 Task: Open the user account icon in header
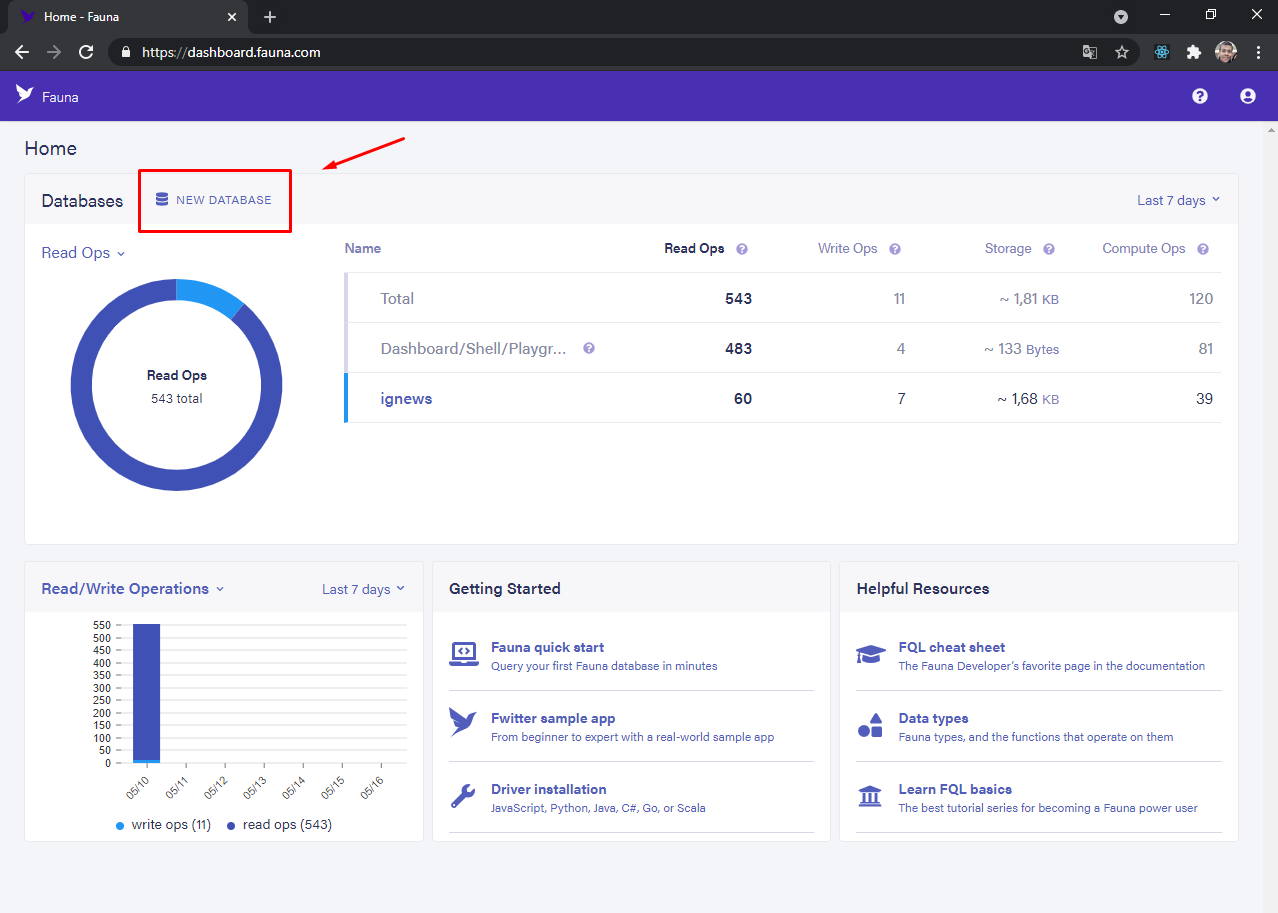(x=1248, y=96)
